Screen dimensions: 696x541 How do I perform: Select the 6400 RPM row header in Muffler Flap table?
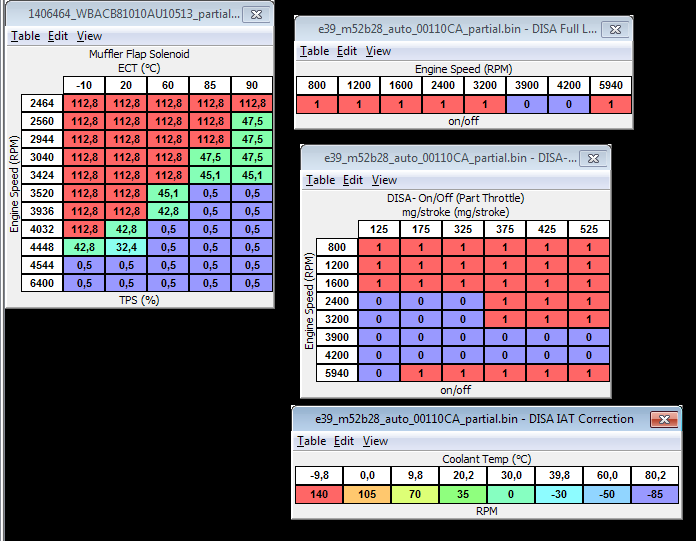[42, 282]
